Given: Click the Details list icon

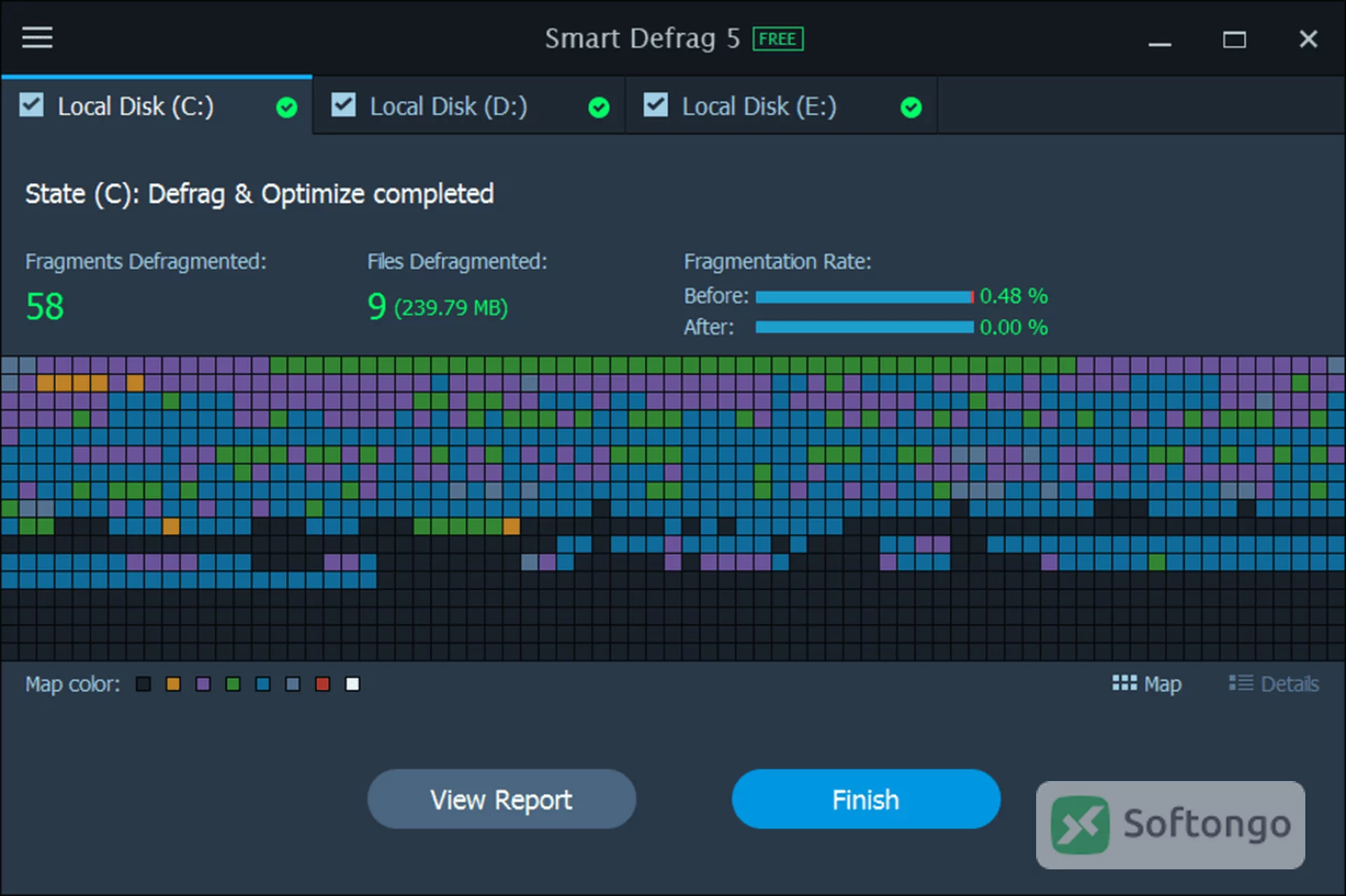Looking at the screenshot, I should coord(1241,683).
